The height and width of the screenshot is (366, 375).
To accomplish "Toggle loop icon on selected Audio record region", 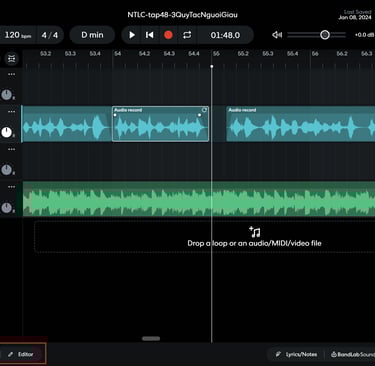I will coord(204,110).
